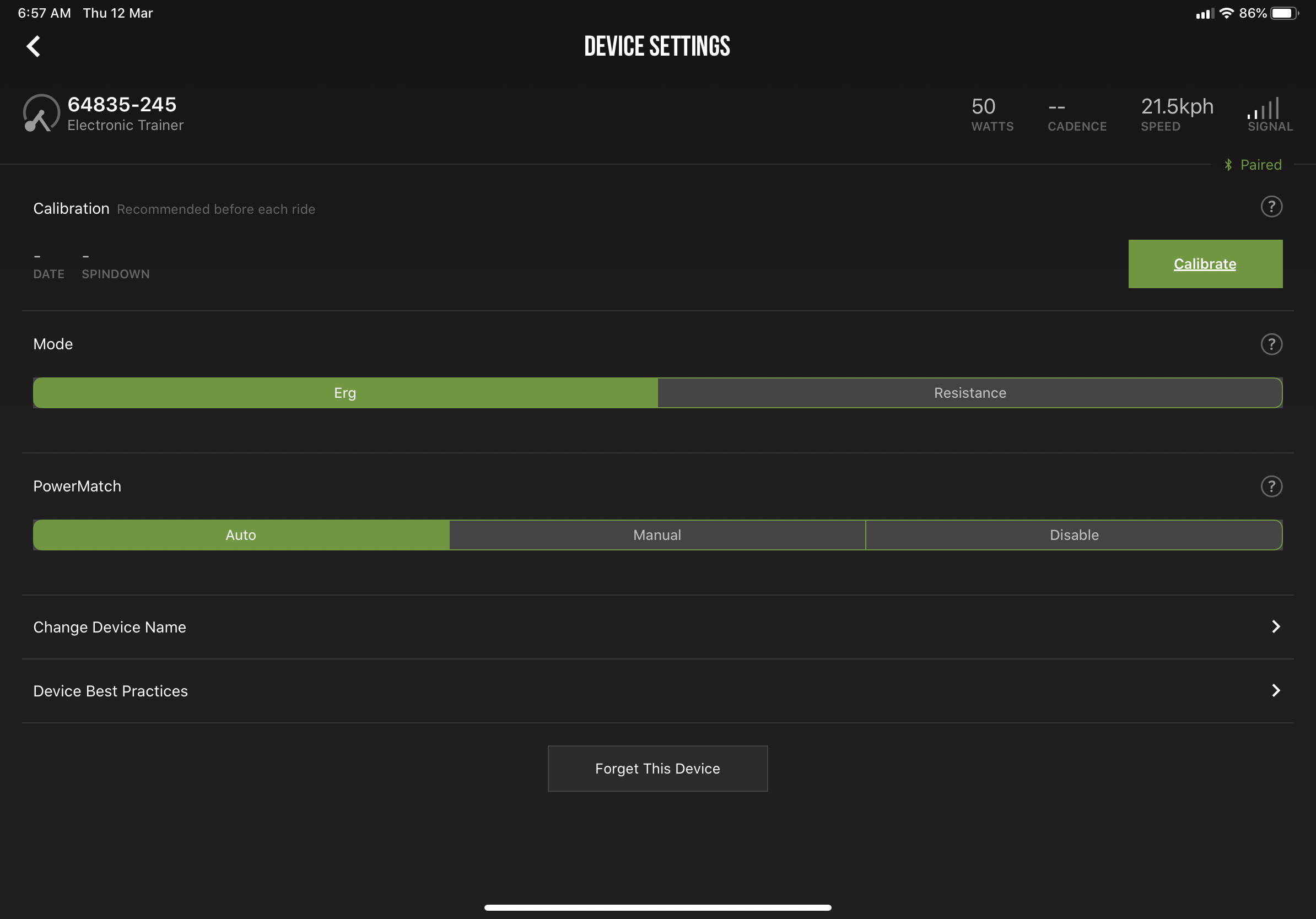The height and width of the screenshot is (919, 1316).
Task: Set PowerMatch to Manual
Action: (657, 535)
